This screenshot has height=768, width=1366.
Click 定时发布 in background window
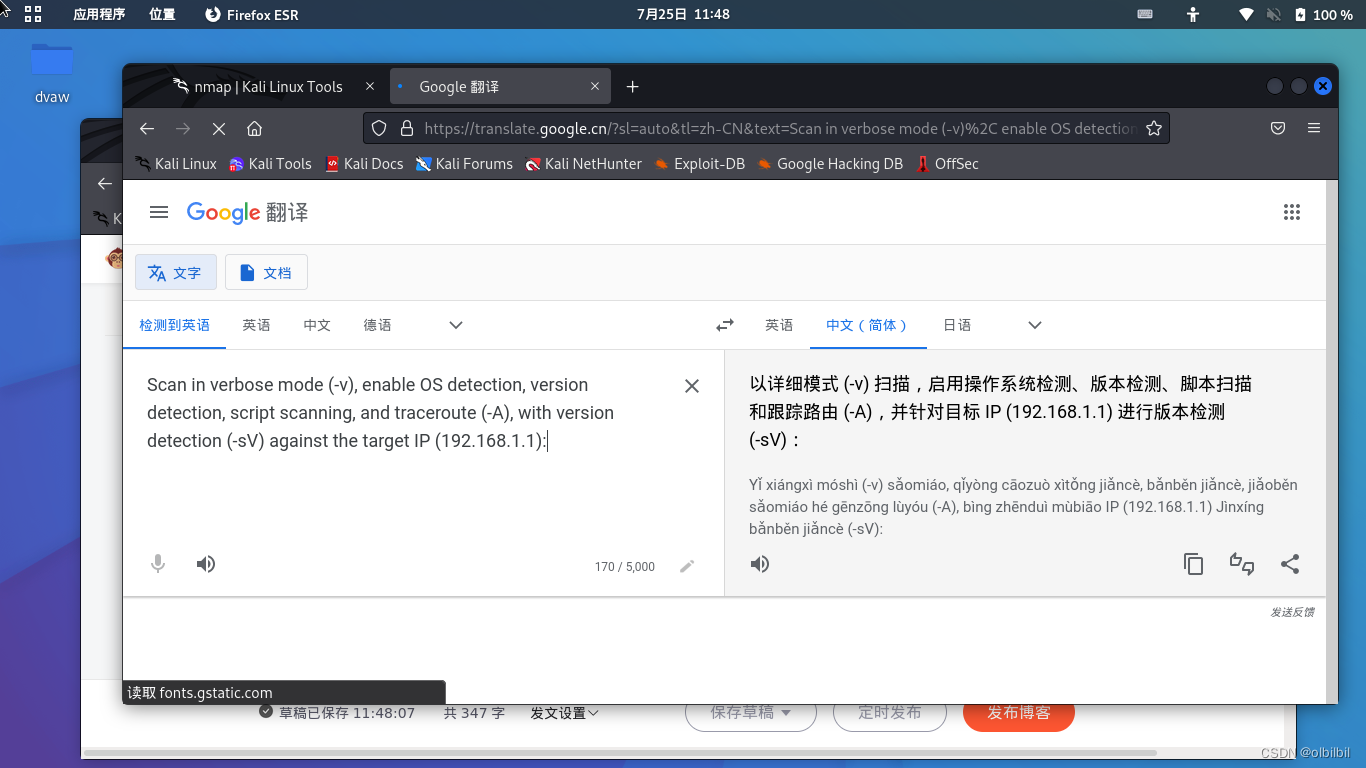(889, 713)
